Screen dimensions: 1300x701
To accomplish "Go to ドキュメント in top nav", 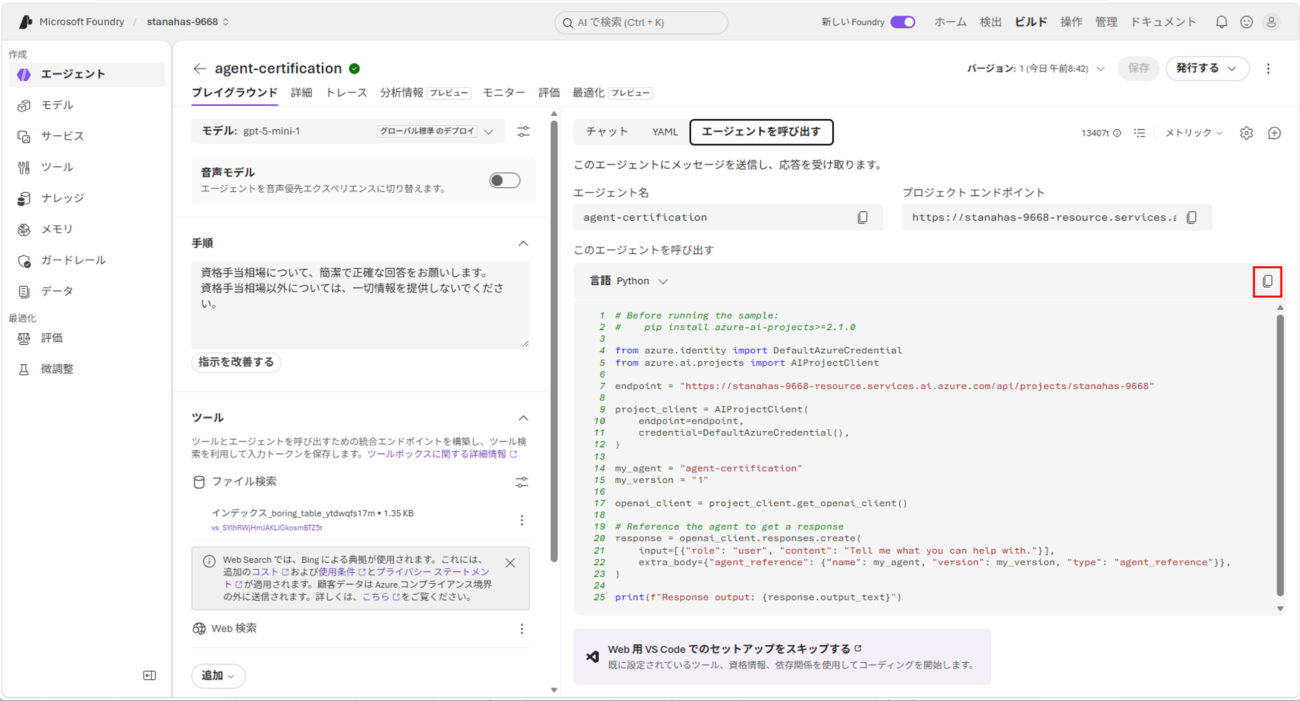I will (1163, 21).
